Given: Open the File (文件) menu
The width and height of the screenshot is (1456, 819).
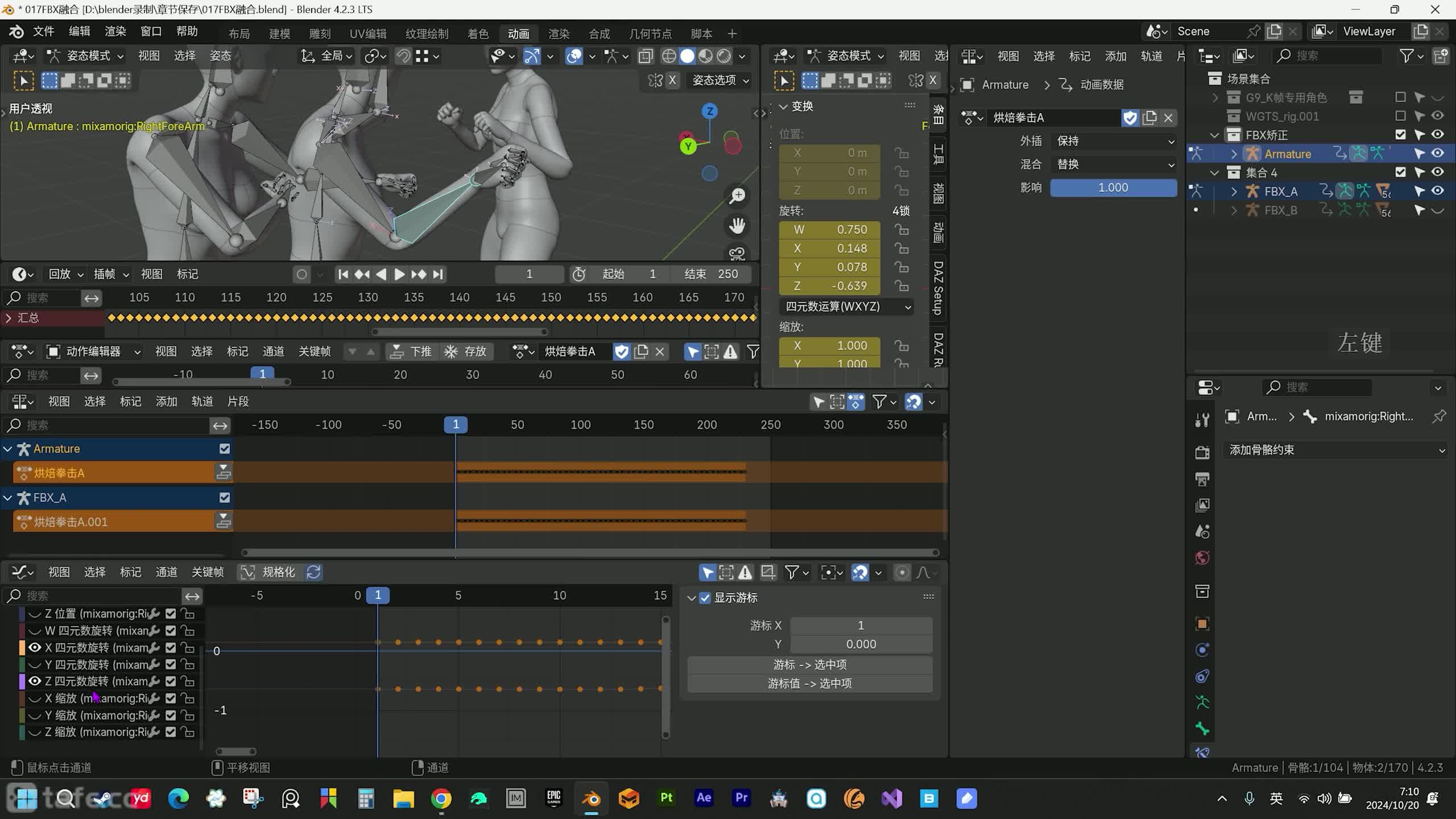Looking at the screenshot, I should click(43, 31).
